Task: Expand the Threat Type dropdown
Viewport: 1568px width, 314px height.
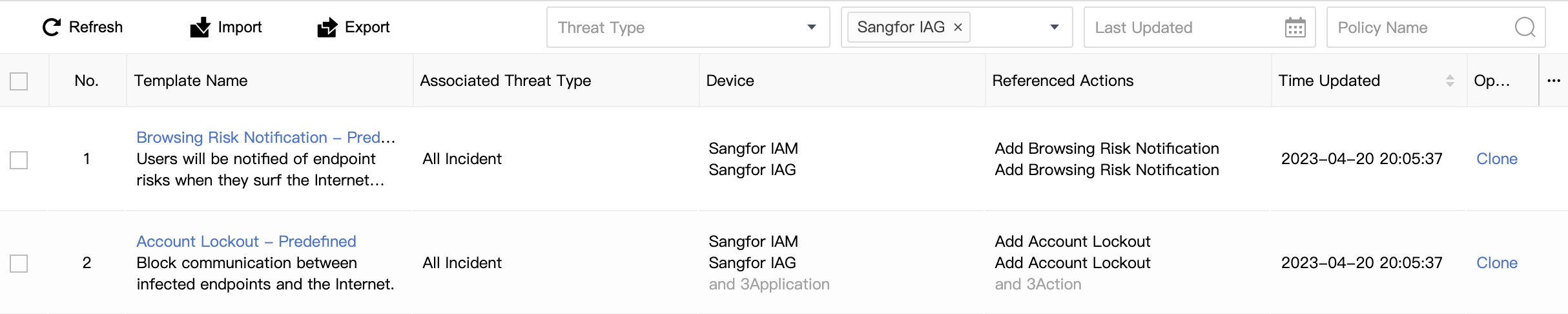Action: pyautogui.click(x=688, y=27)
